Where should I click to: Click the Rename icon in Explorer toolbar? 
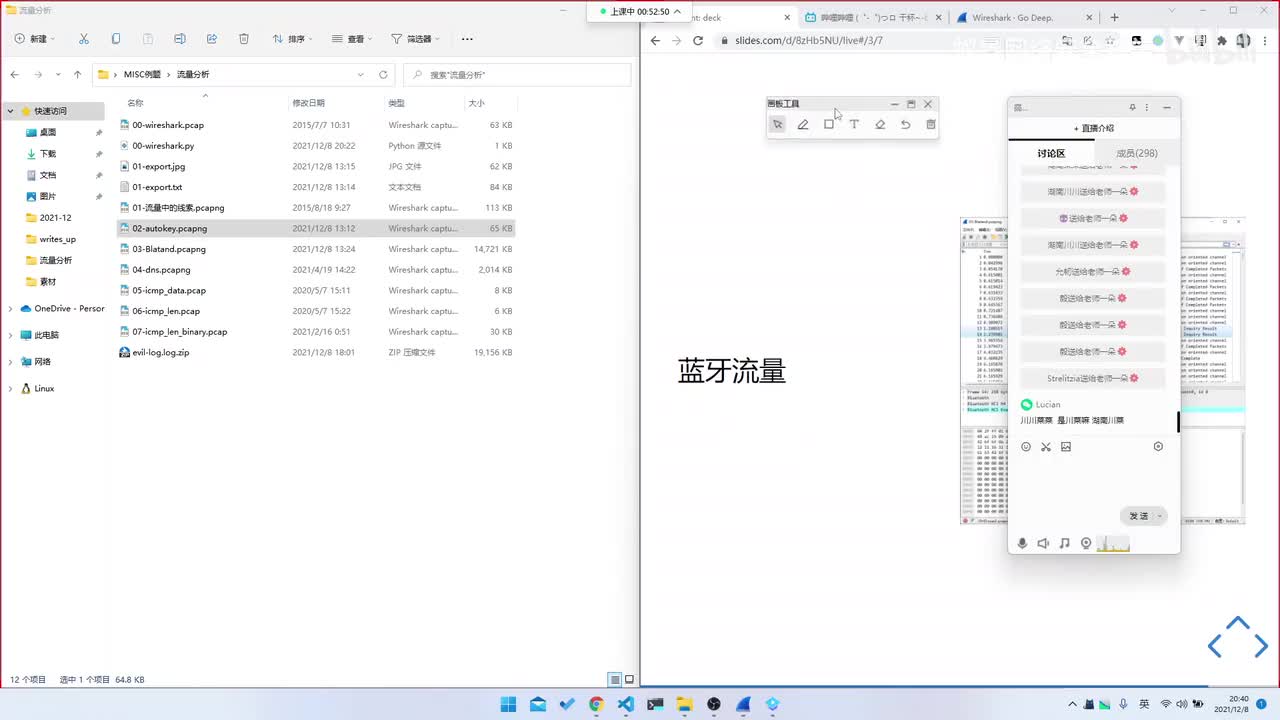180,39
